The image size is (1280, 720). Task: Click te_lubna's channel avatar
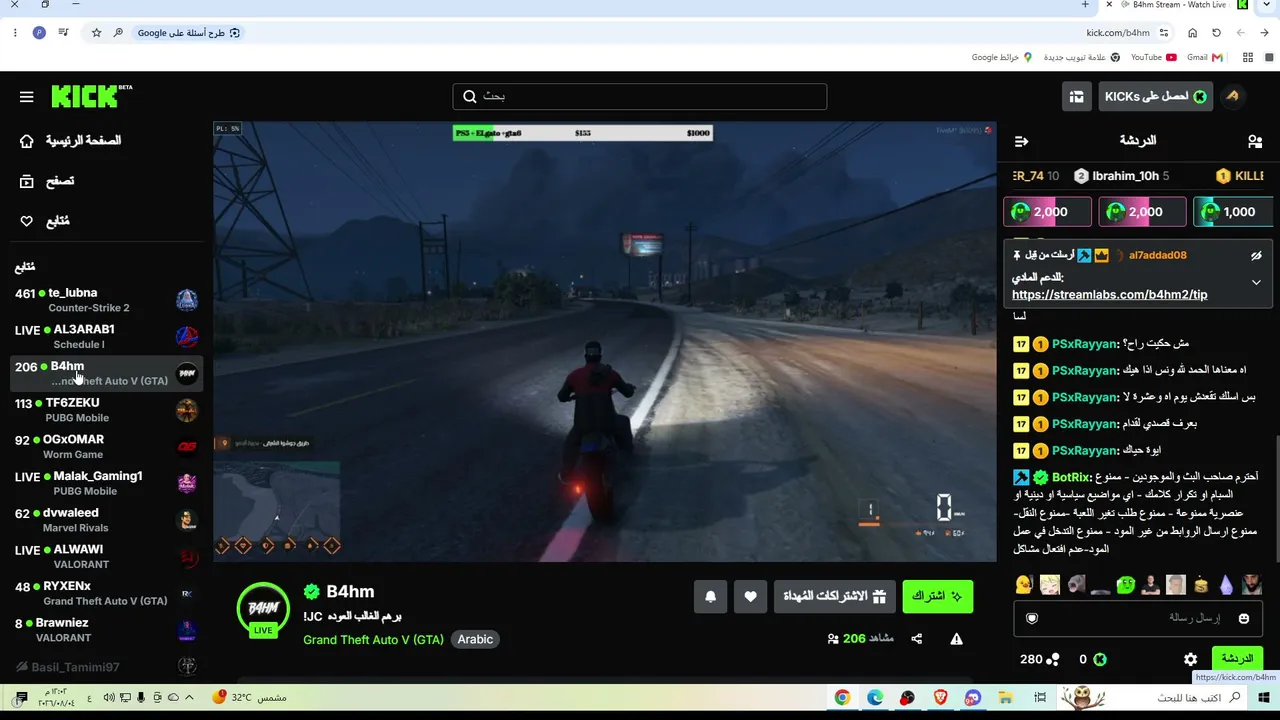click(x=187, y=300)
